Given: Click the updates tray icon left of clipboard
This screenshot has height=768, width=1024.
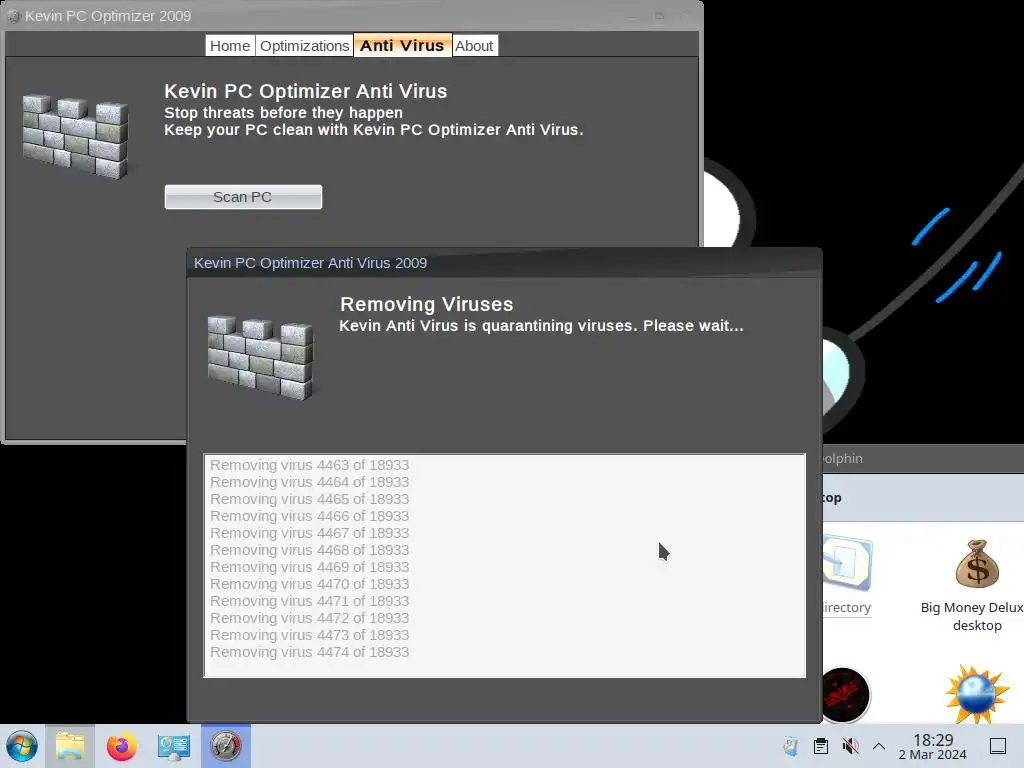Looking at the screenshot, I should [791, 746].
